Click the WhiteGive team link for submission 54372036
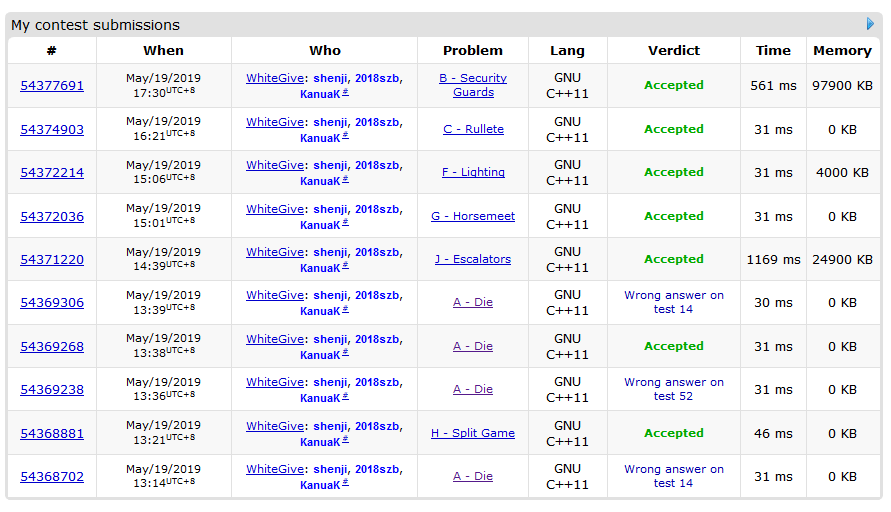The width and height of the screenshot is (891, 512). click(276, 209)
